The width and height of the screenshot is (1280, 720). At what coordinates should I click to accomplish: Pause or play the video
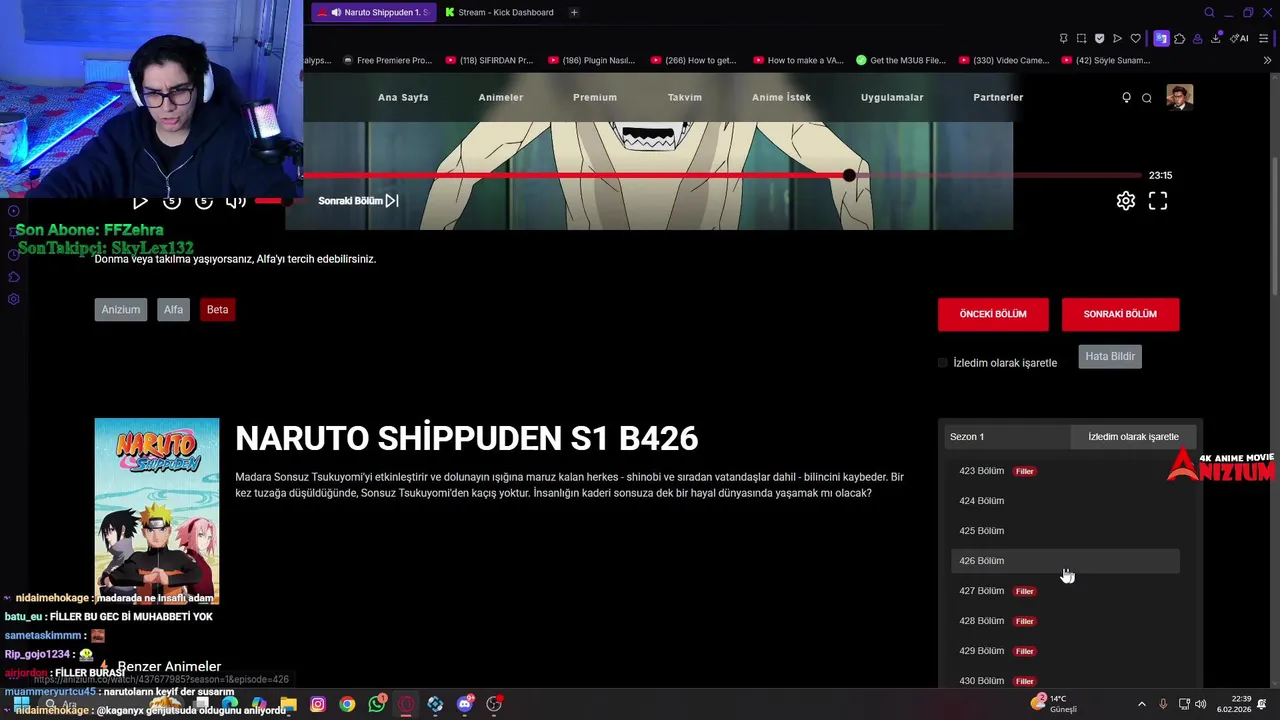pyautogui.click(x=140, y=201)
